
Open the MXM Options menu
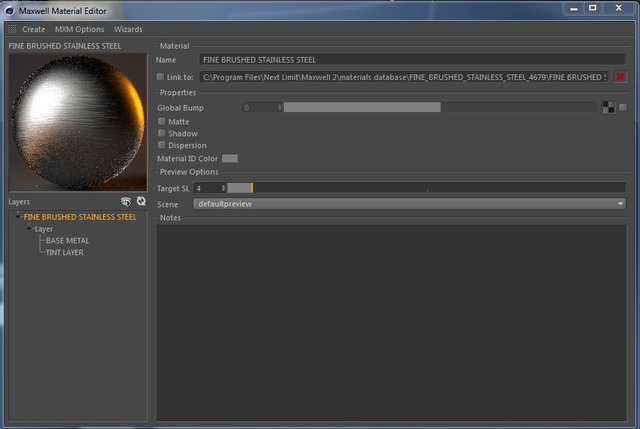point(79,29)
